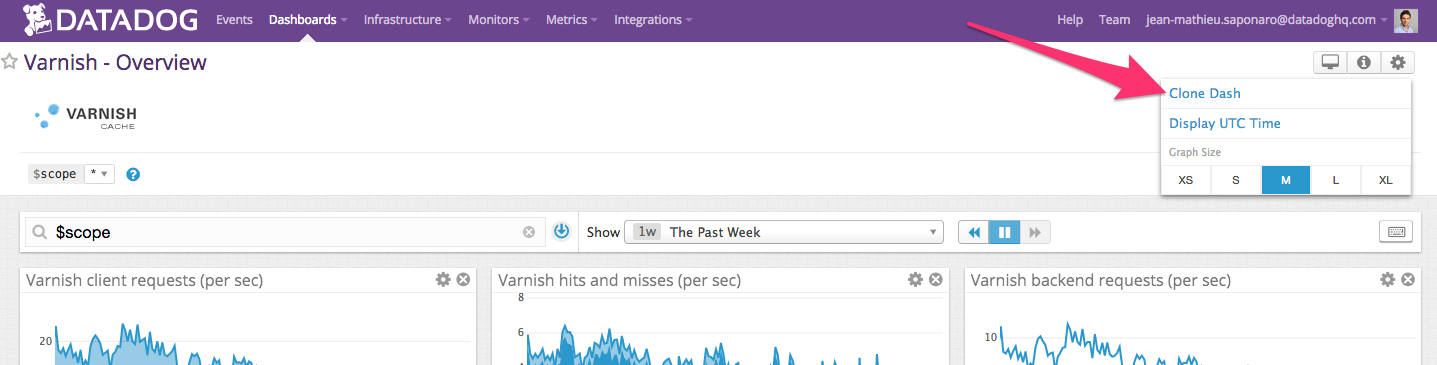
Task: Star the Varnish - Overview dashboard
Action: pyautogui.click(x=10, y=62)
